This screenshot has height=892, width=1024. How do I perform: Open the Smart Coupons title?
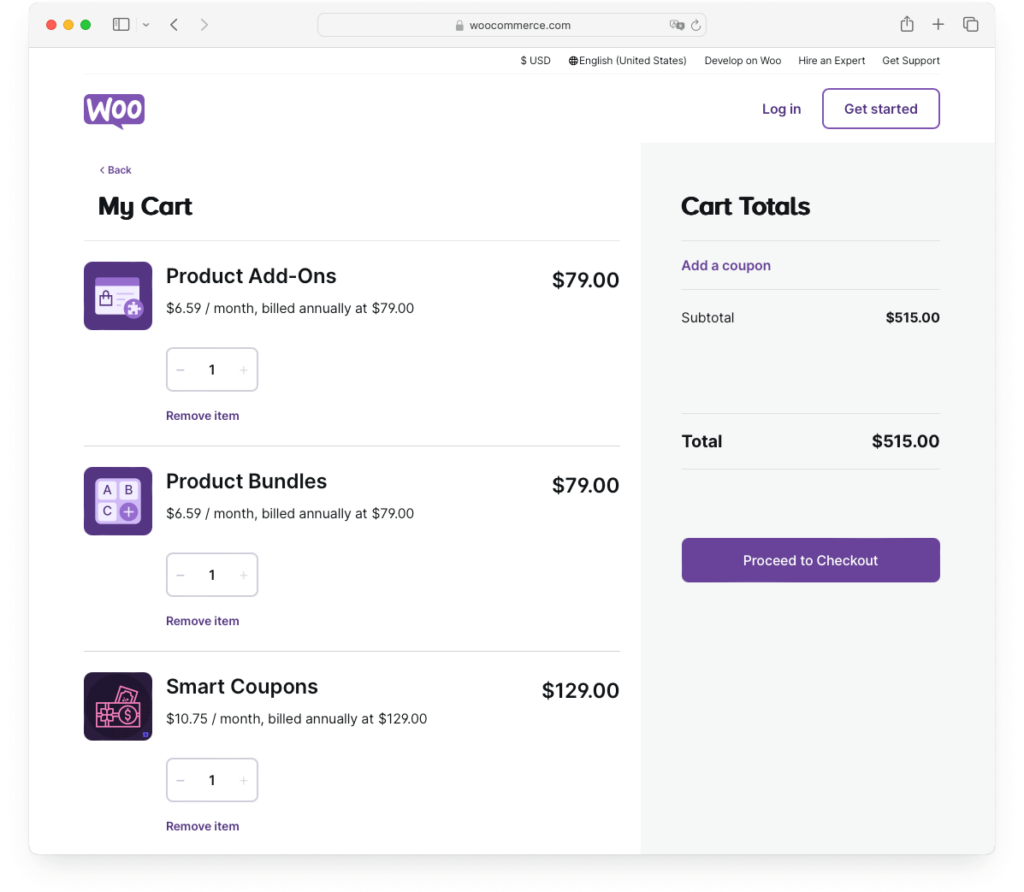[x=242, y=686]
